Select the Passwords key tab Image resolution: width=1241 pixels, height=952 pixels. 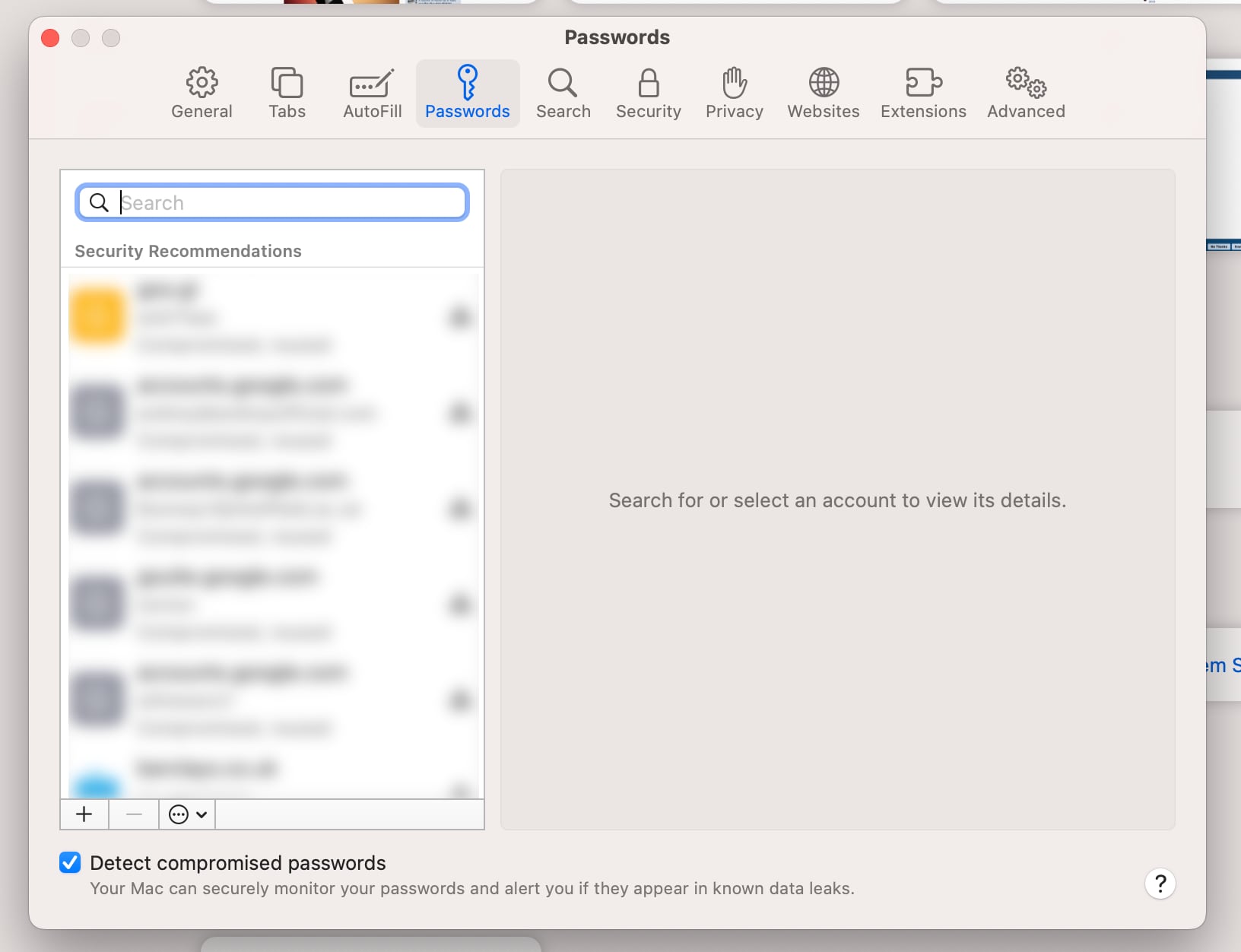click(468, 94)
